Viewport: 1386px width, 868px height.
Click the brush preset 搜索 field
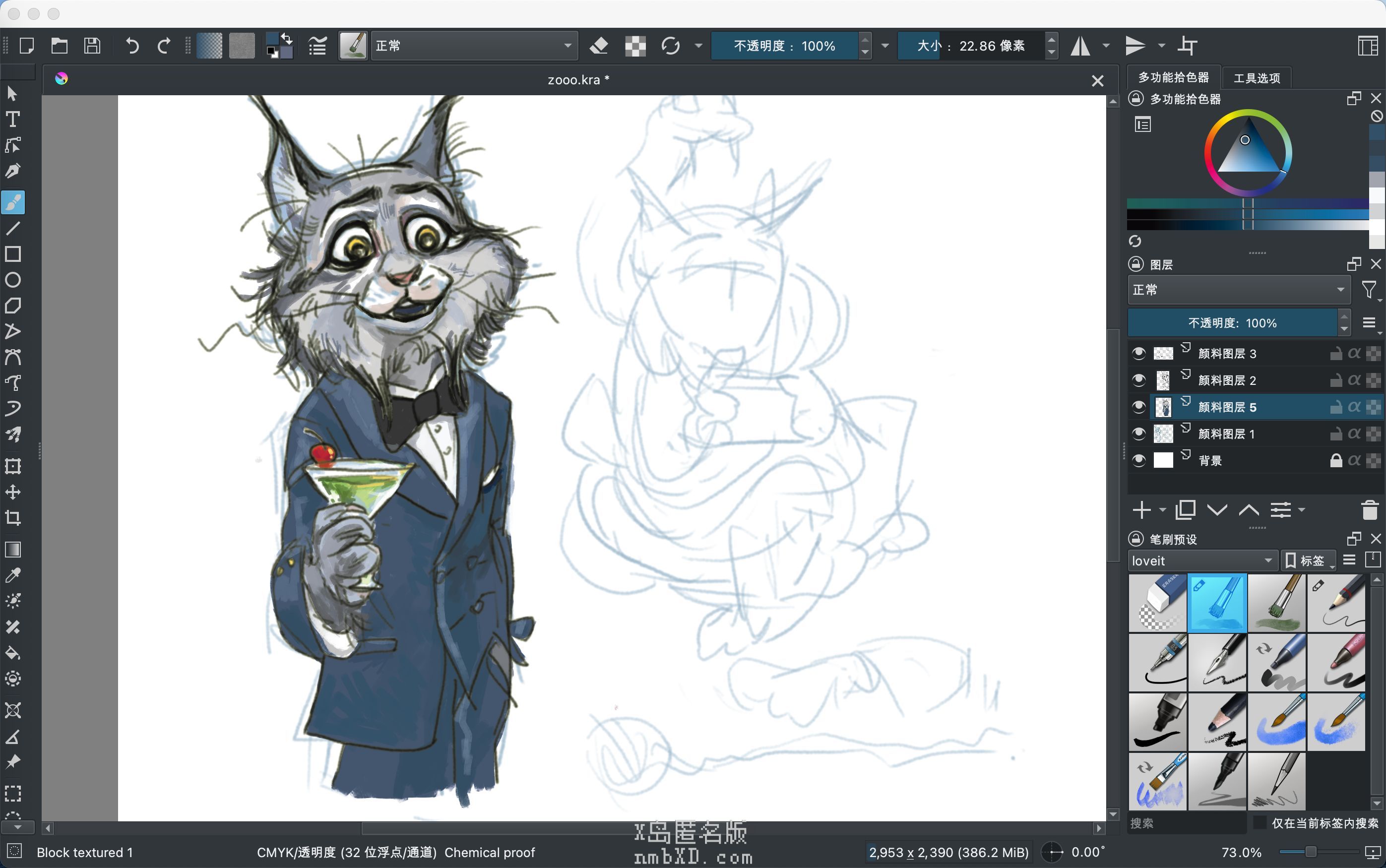tap(1186, 823)
